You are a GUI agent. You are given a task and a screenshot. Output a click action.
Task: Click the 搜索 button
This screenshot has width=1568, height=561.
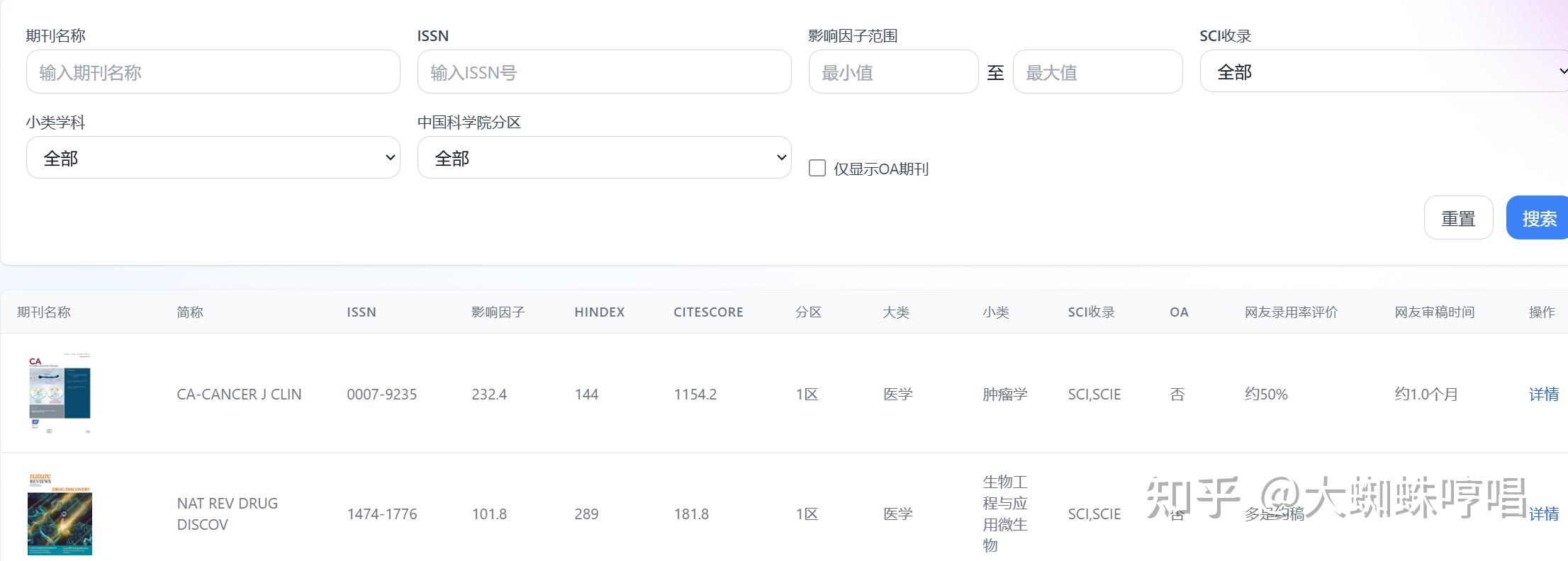pos(1538,218)
